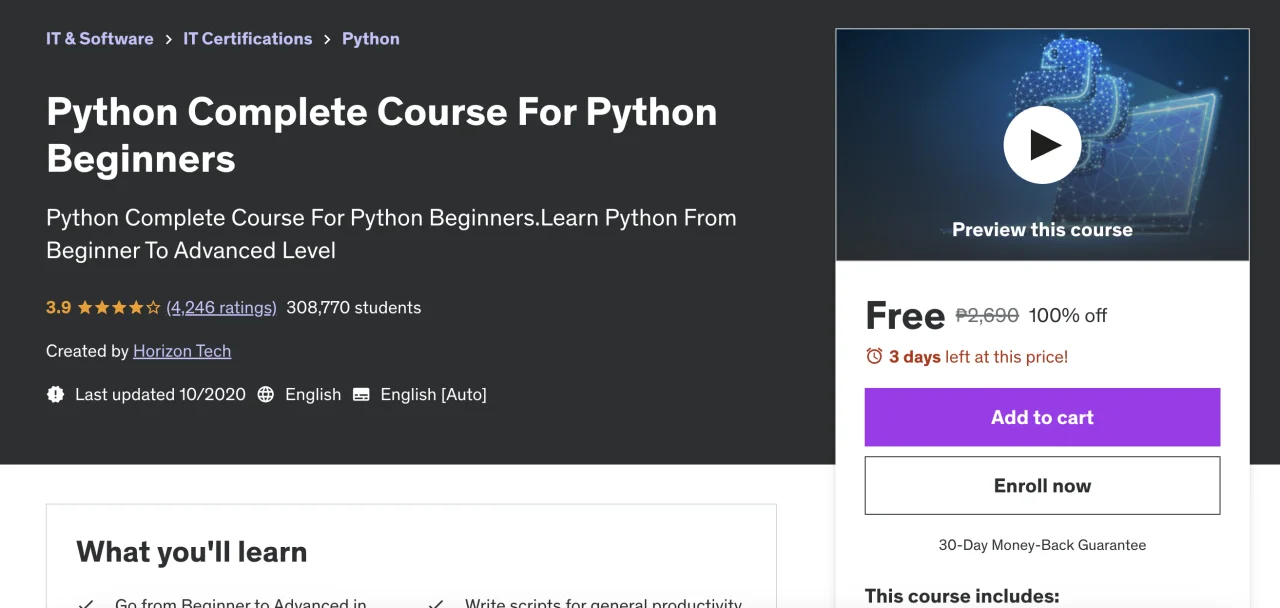Visit the Horizon Tech instructor page
This screenshot has width=1280, height=608.
click(x=182, y=351)
